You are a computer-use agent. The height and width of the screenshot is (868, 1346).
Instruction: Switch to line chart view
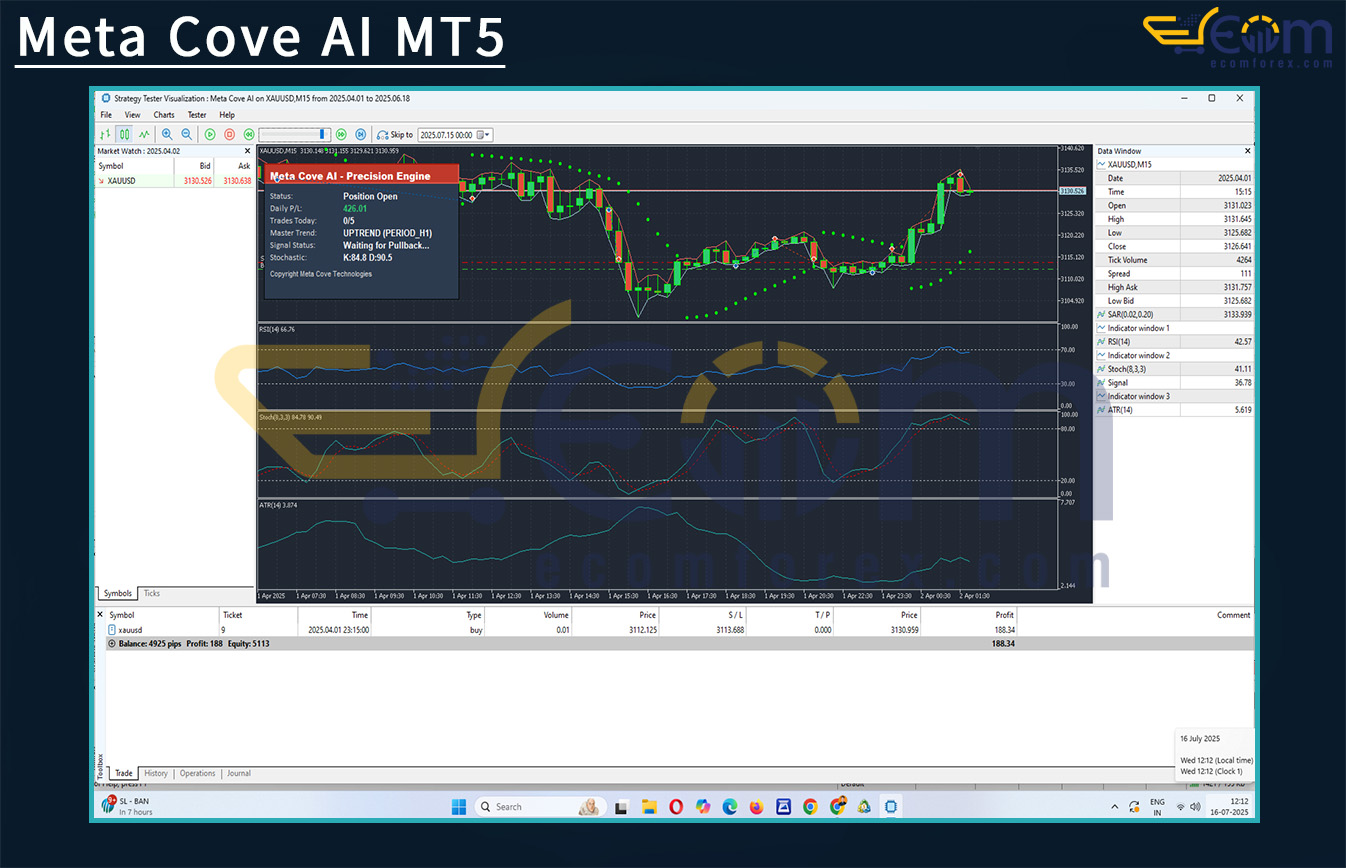point(144,134)
